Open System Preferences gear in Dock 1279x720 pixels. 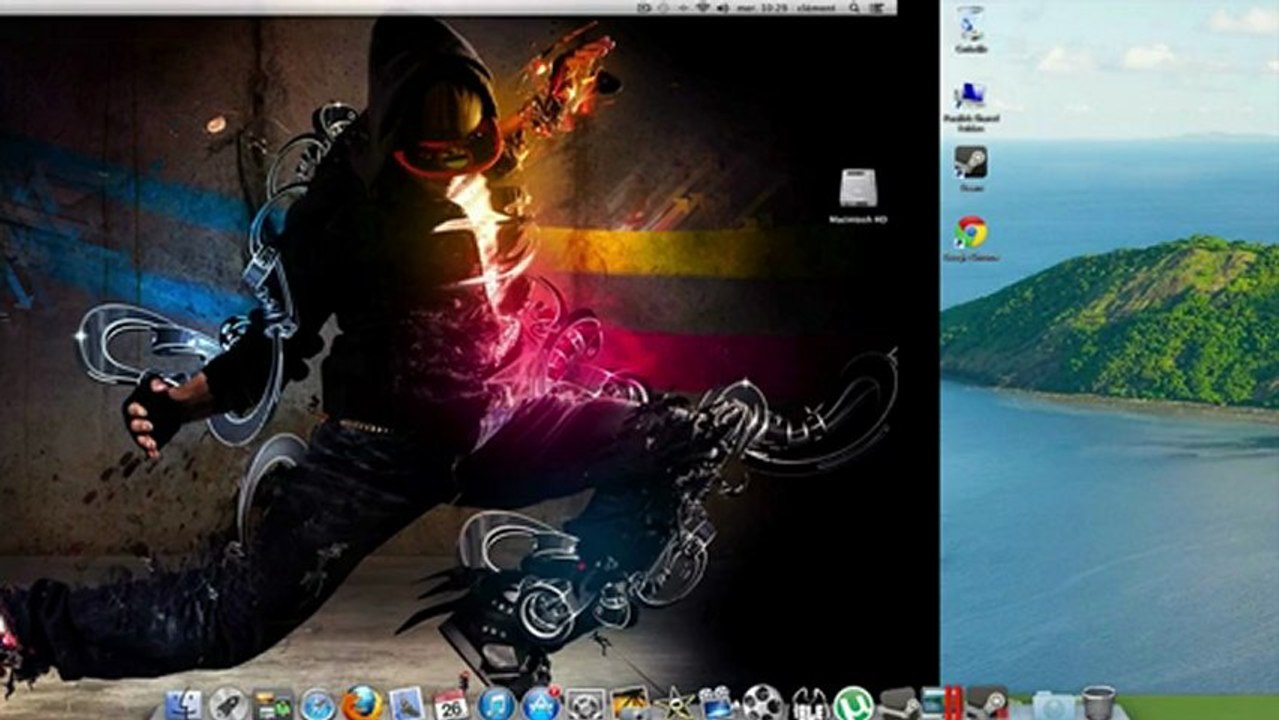[x=585, y=705]
